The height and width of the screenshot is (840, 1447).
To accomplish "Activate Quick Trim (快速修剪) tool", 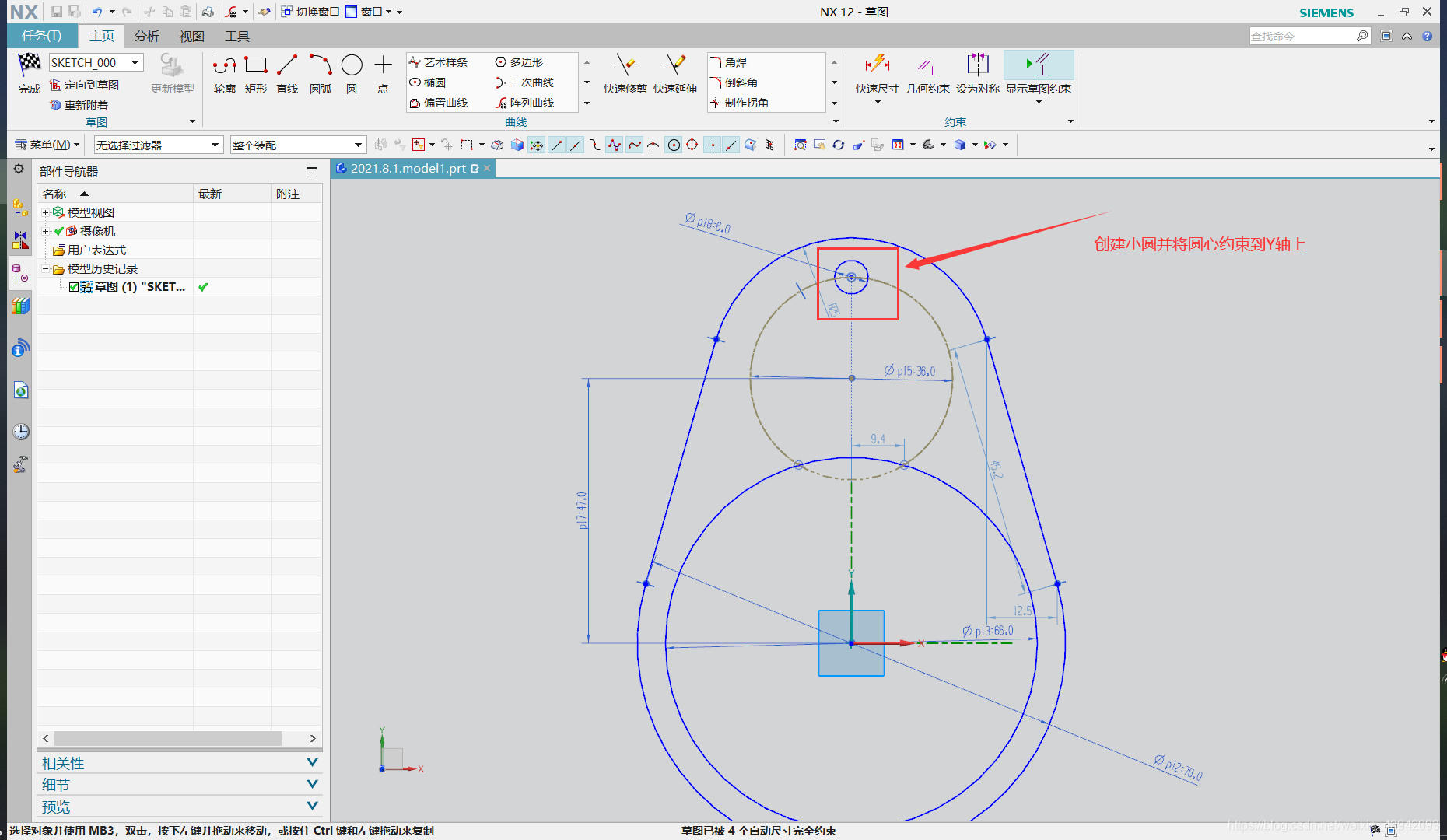I will coord(625,75).
